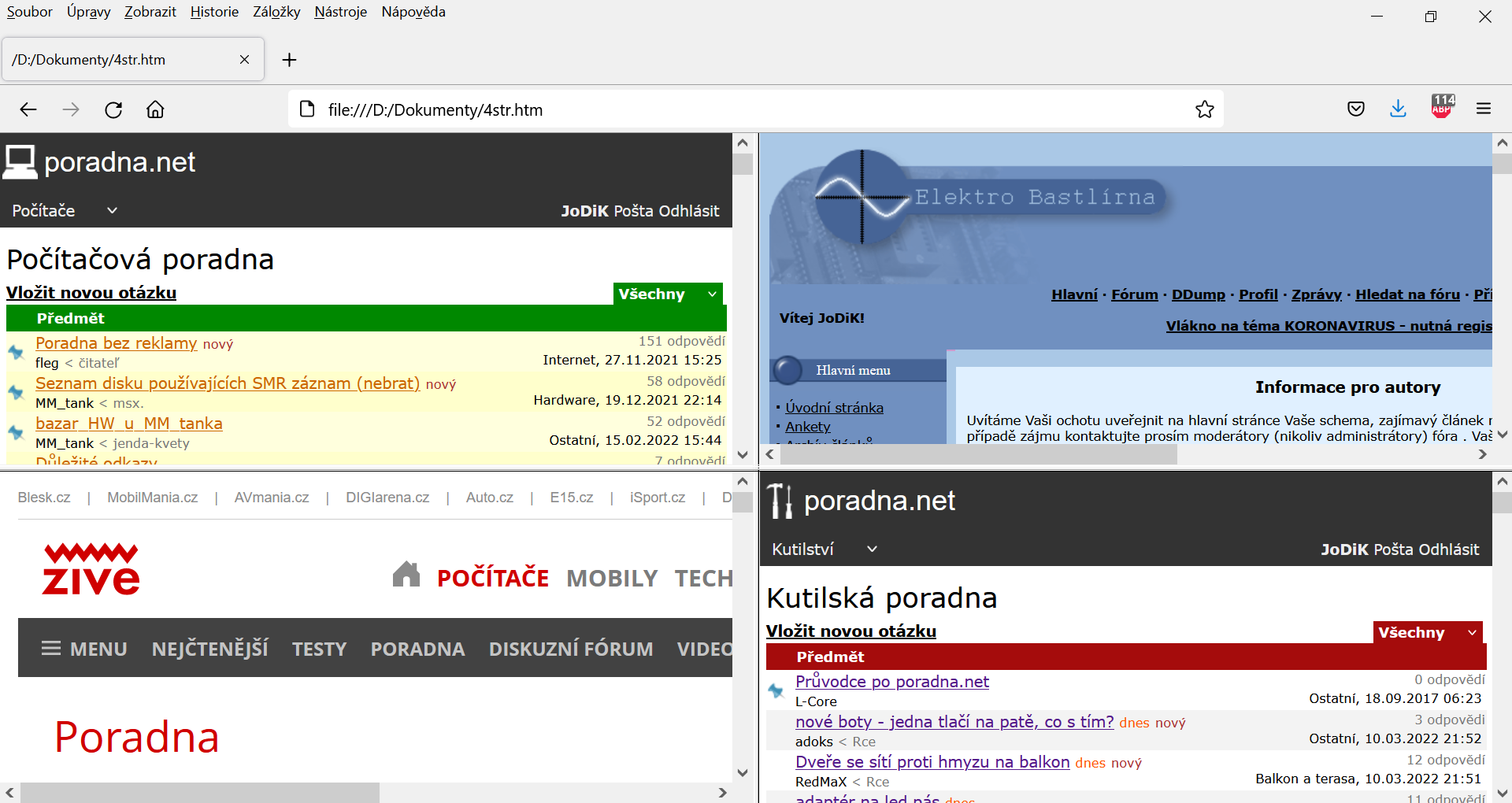This screenshot has width=1512, height=803.
Task: Open the red Všechny filter dropdown
Action: pos(1428,632)
